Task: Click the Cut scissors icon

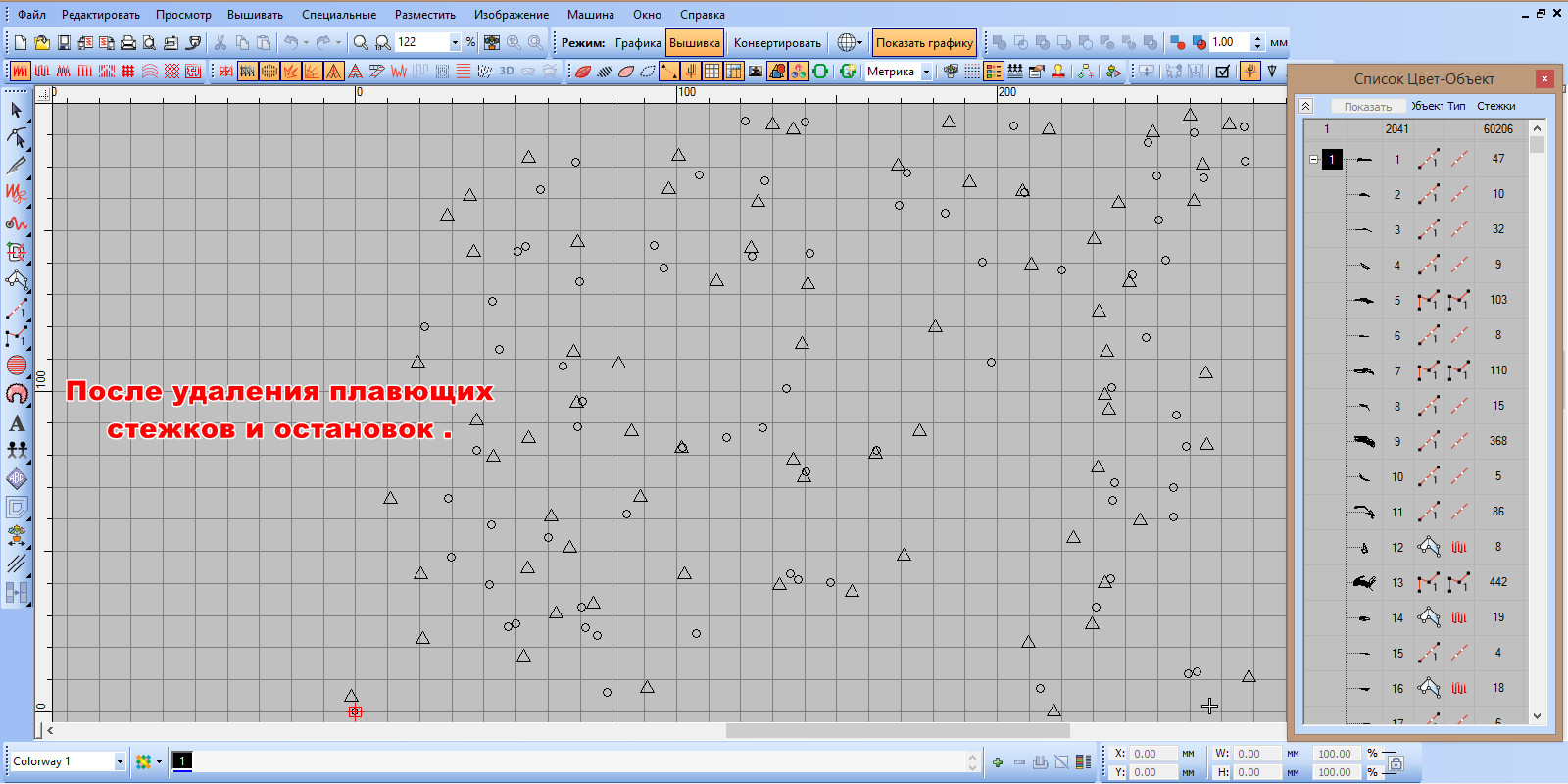Action: point(220,42)
